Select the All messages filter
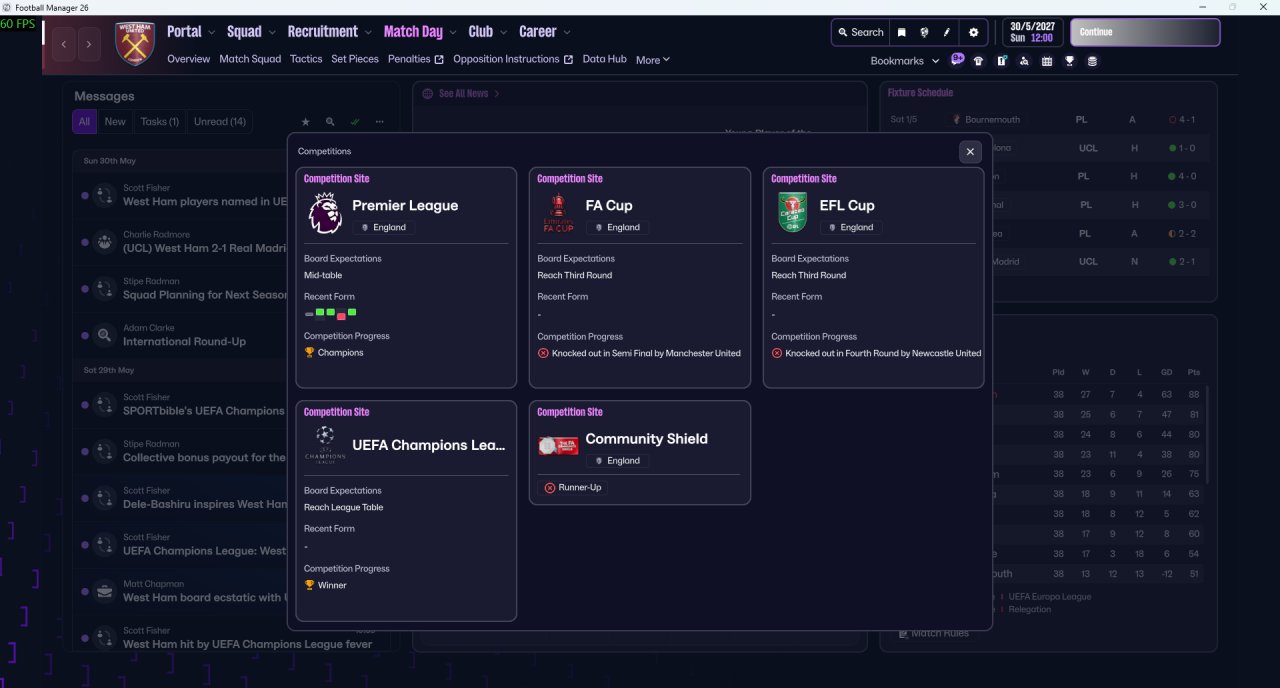1280x688 pixels. tap(84, 122)
